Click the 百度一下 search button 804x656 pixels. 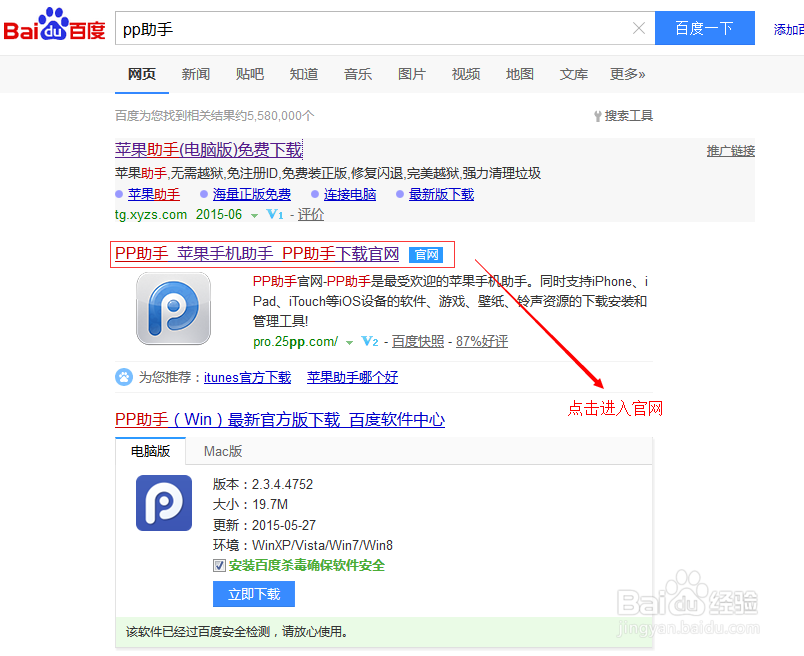tap(705, 28)
